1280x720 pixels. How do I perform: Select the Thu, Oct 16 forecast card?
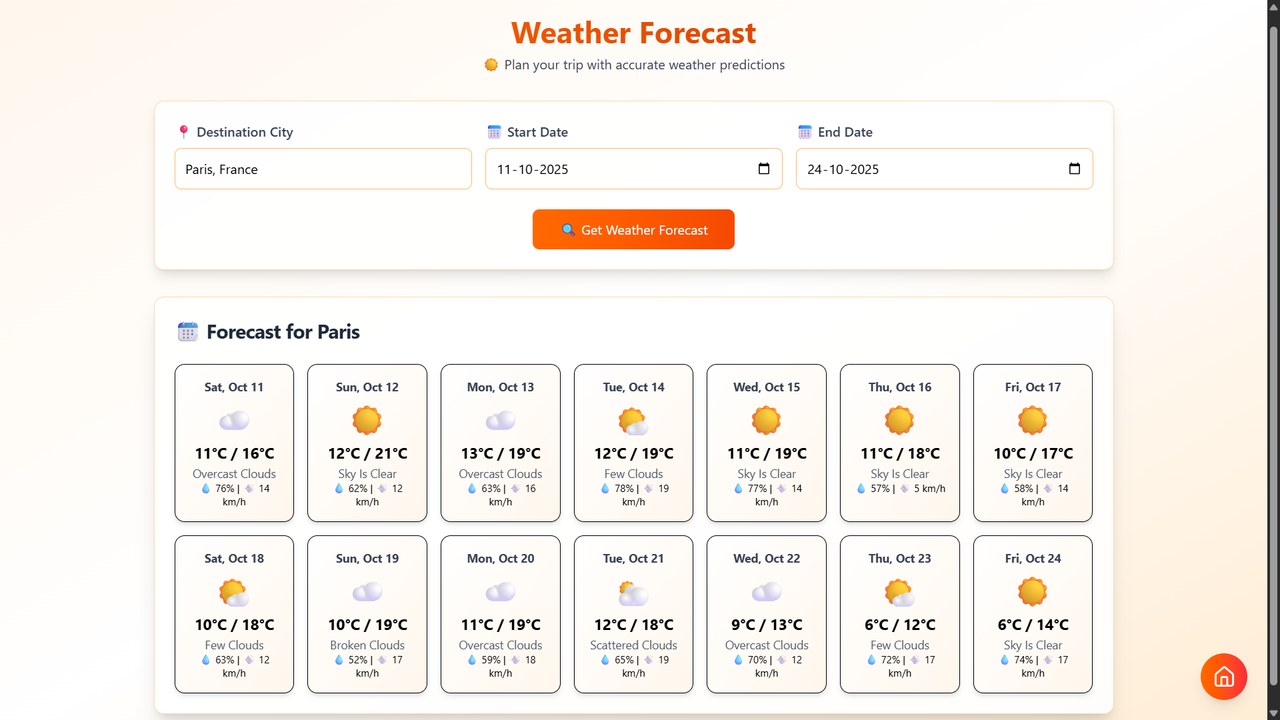pyautogui.click(x=900, y=443)
